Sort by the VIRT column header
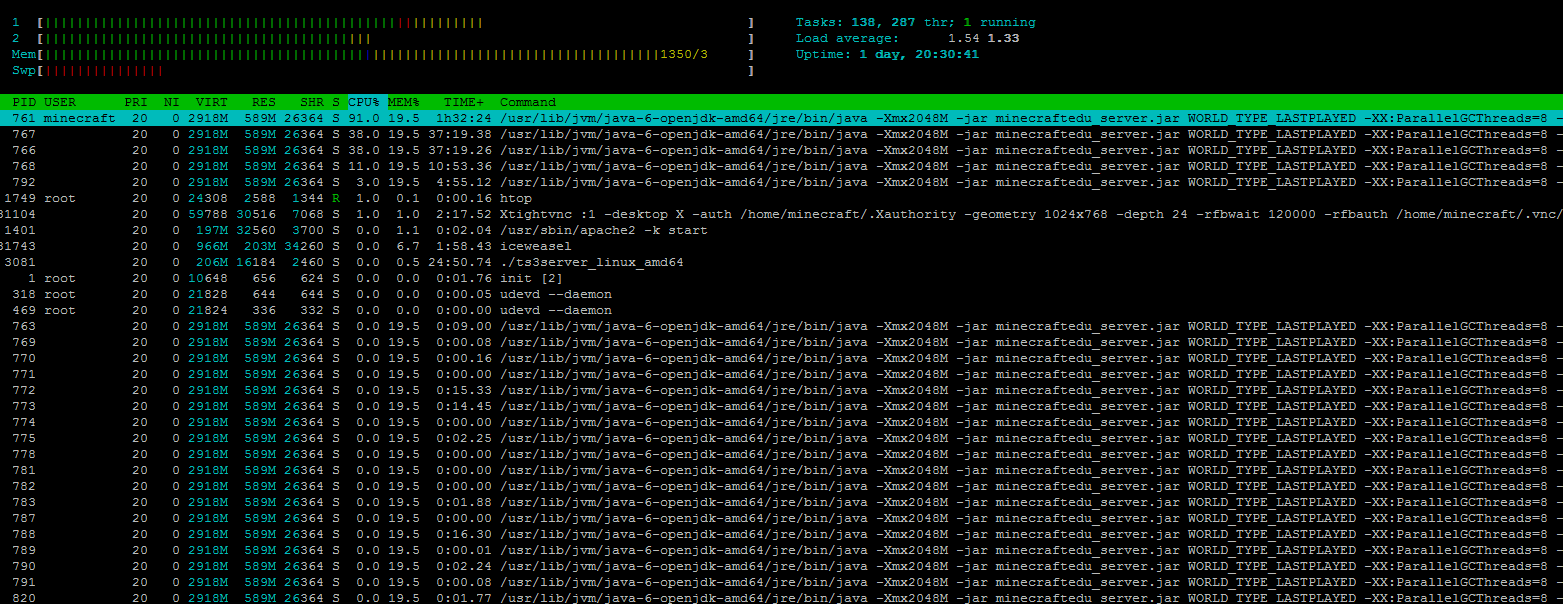This screenshot has width=1563, height=604. pyautogui.click(x=212, y=102)
